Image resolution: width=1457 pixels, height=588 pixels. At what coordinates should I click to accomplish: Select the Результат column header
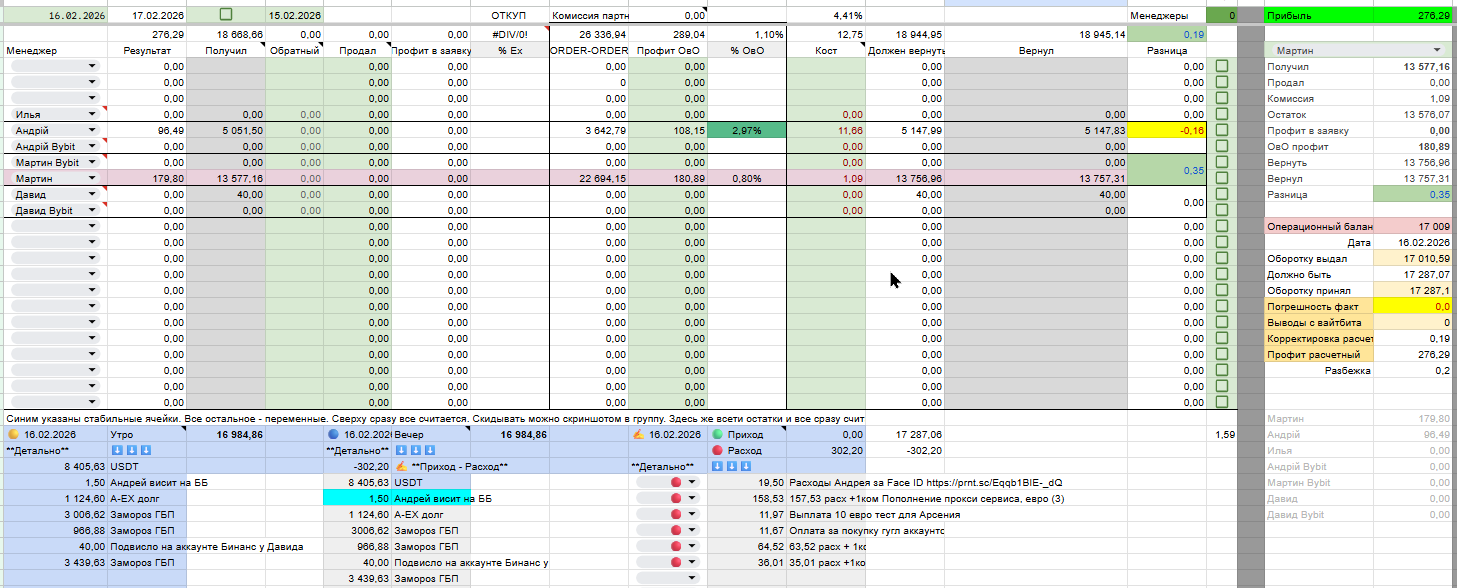point(146,50)
